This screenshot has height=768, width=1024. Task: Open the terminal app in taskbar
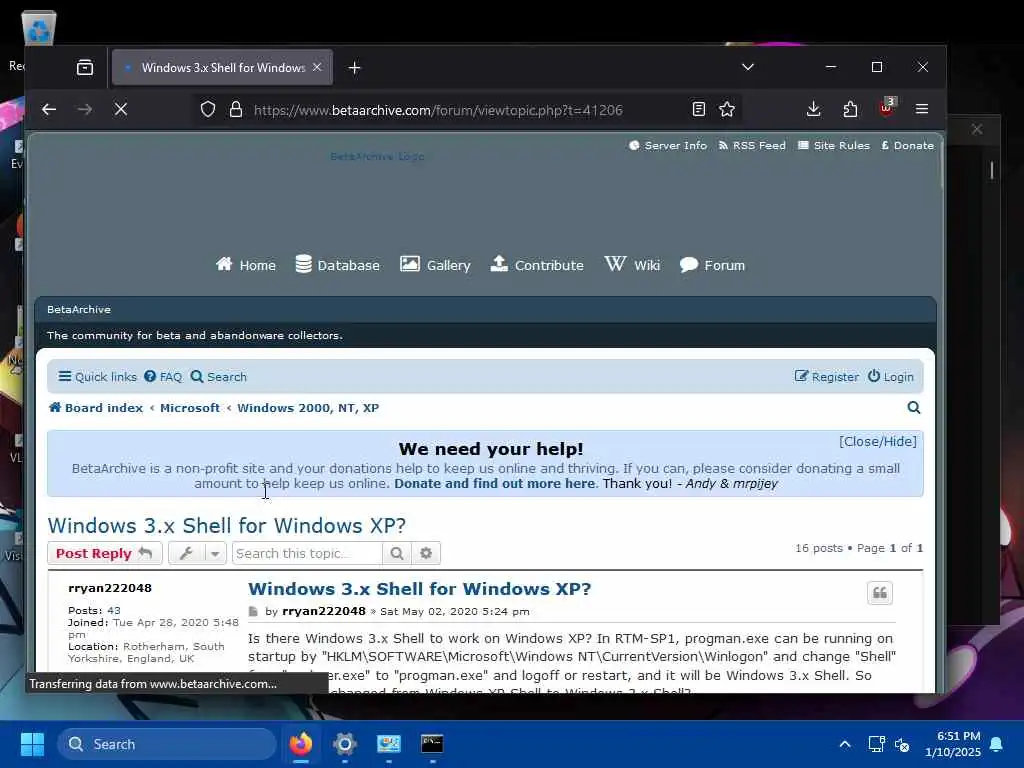432,744
